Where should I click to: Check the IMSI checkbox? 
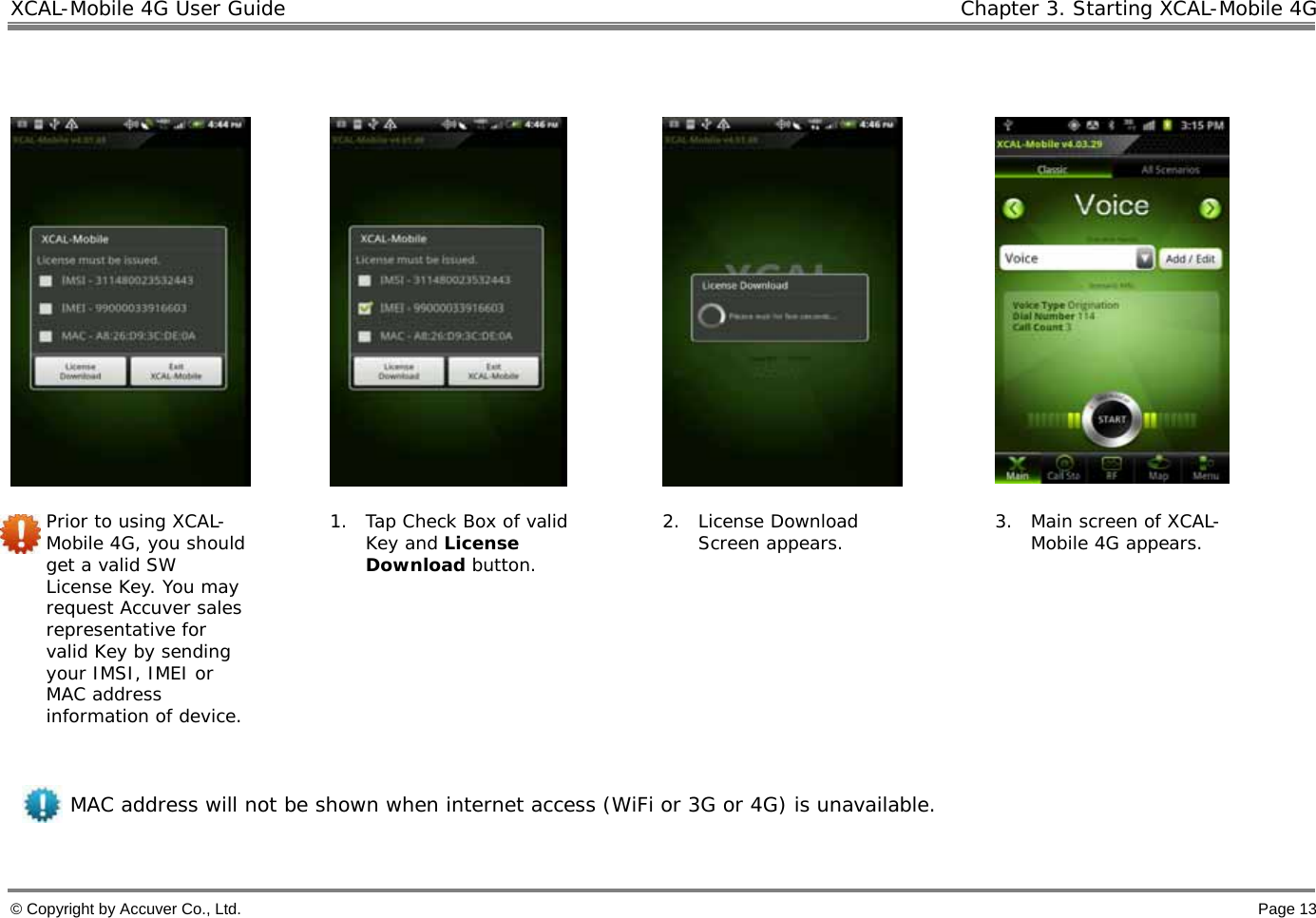[45, 281]
